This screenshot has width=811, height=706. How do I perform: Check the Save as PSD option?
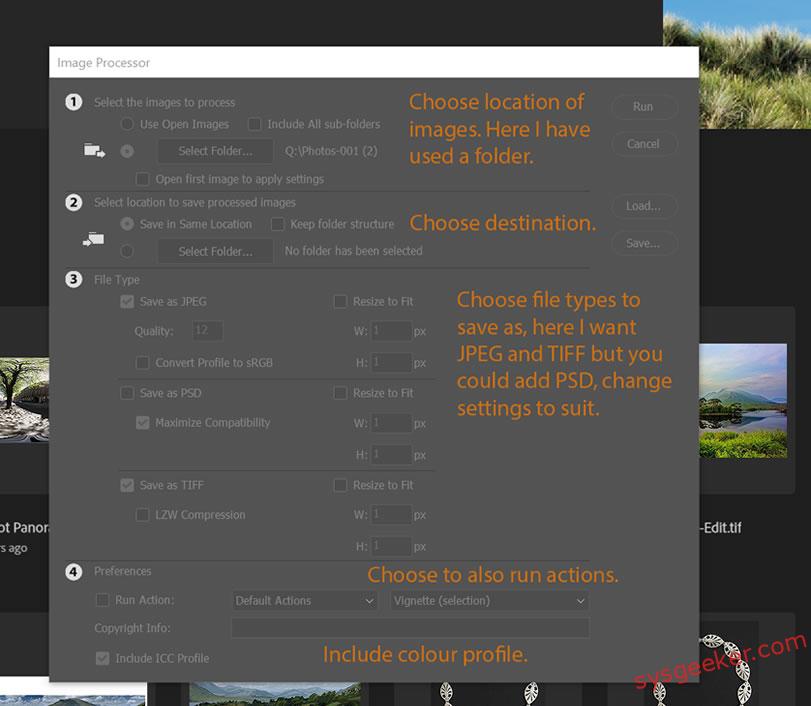(127, 393)
